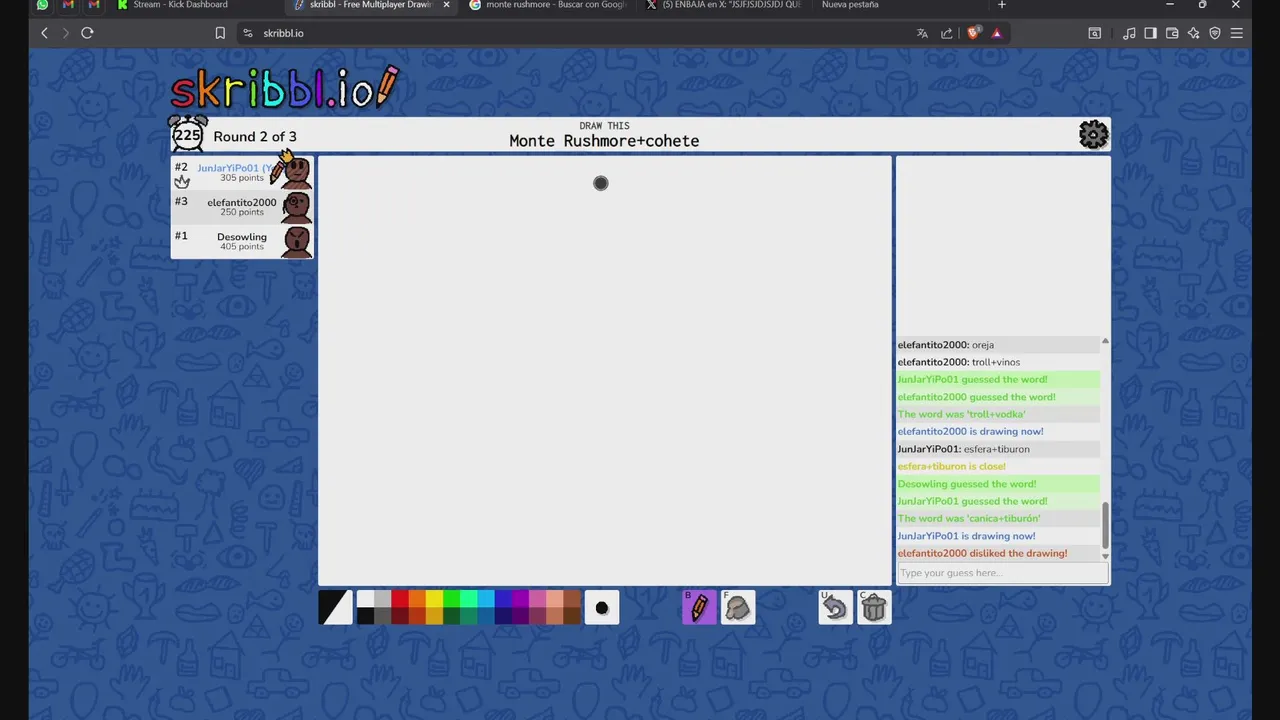Pick the orange color
Image resolution: width=1280 pixels, height=720 pixels.
tap(417, 599)
